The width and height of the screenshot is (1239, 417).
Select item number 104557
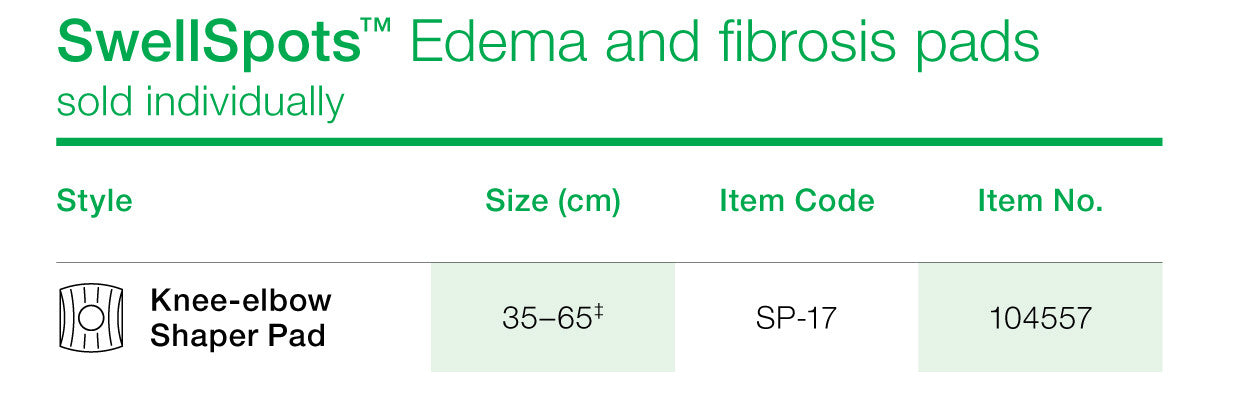tap(1040, 319)
